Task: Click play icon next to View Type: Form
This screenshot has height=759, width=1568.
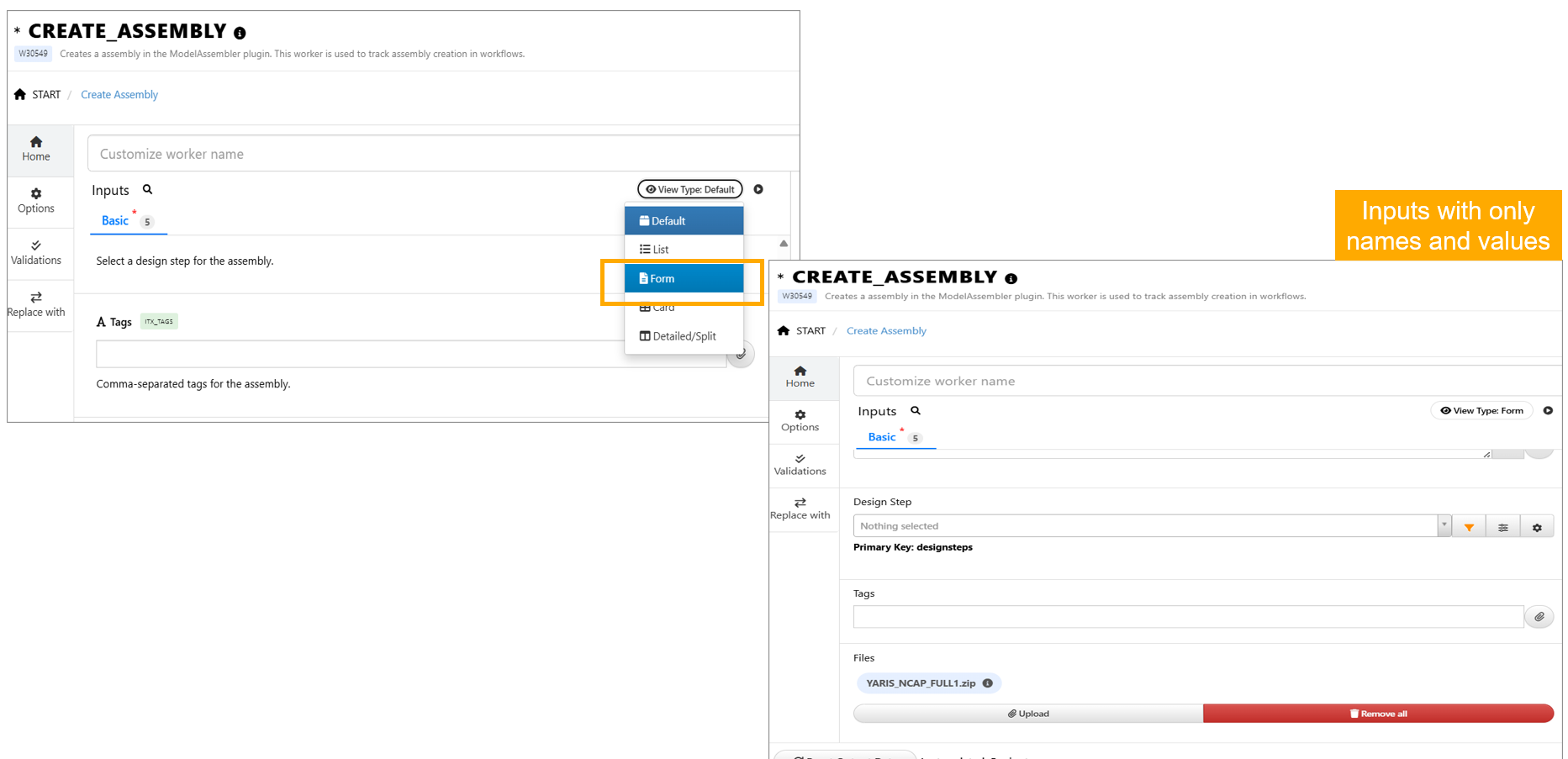Action: pos(1548,411)
